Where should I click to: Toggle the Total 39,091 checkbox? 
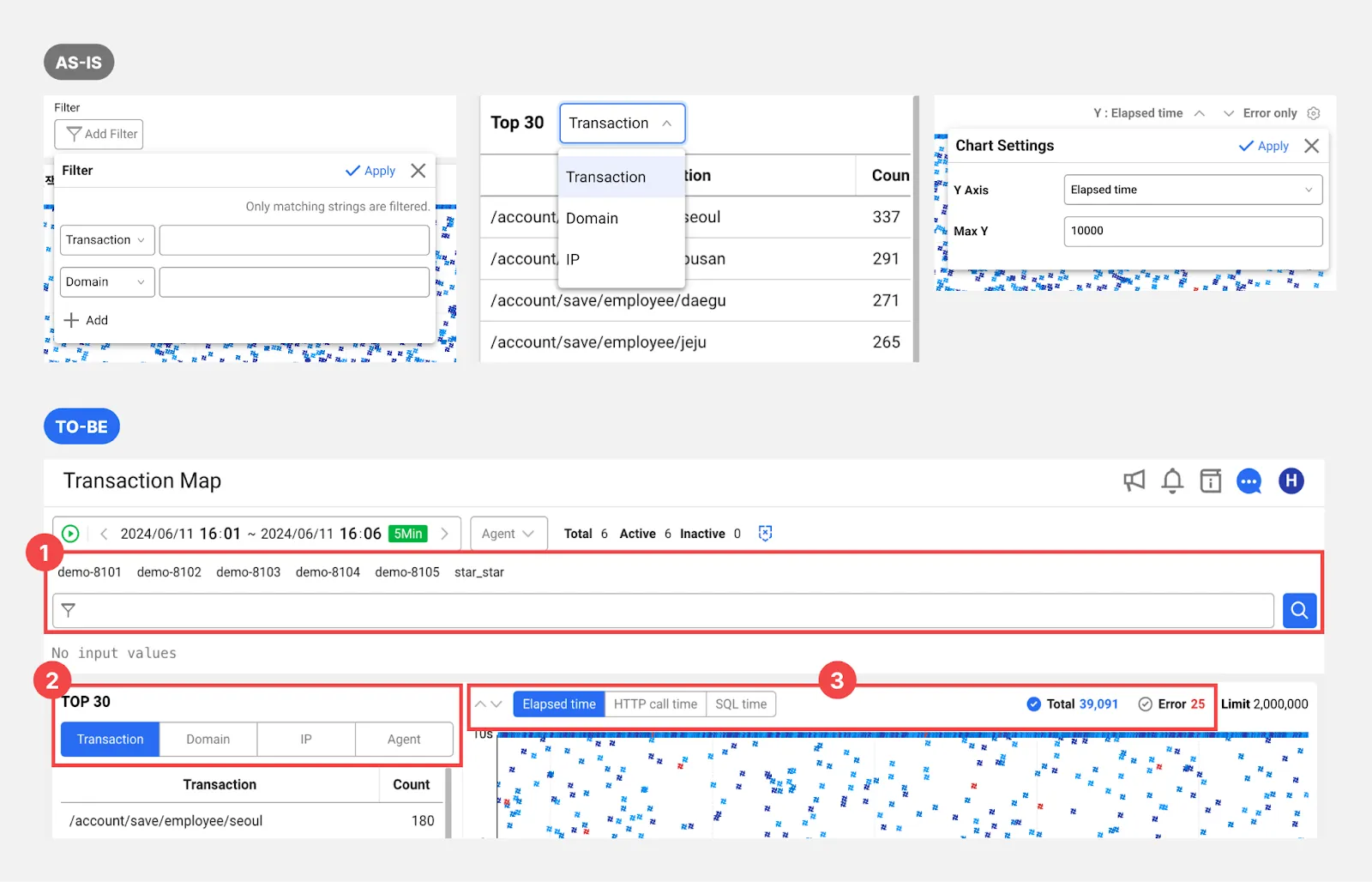click(x=1034, y=704)
